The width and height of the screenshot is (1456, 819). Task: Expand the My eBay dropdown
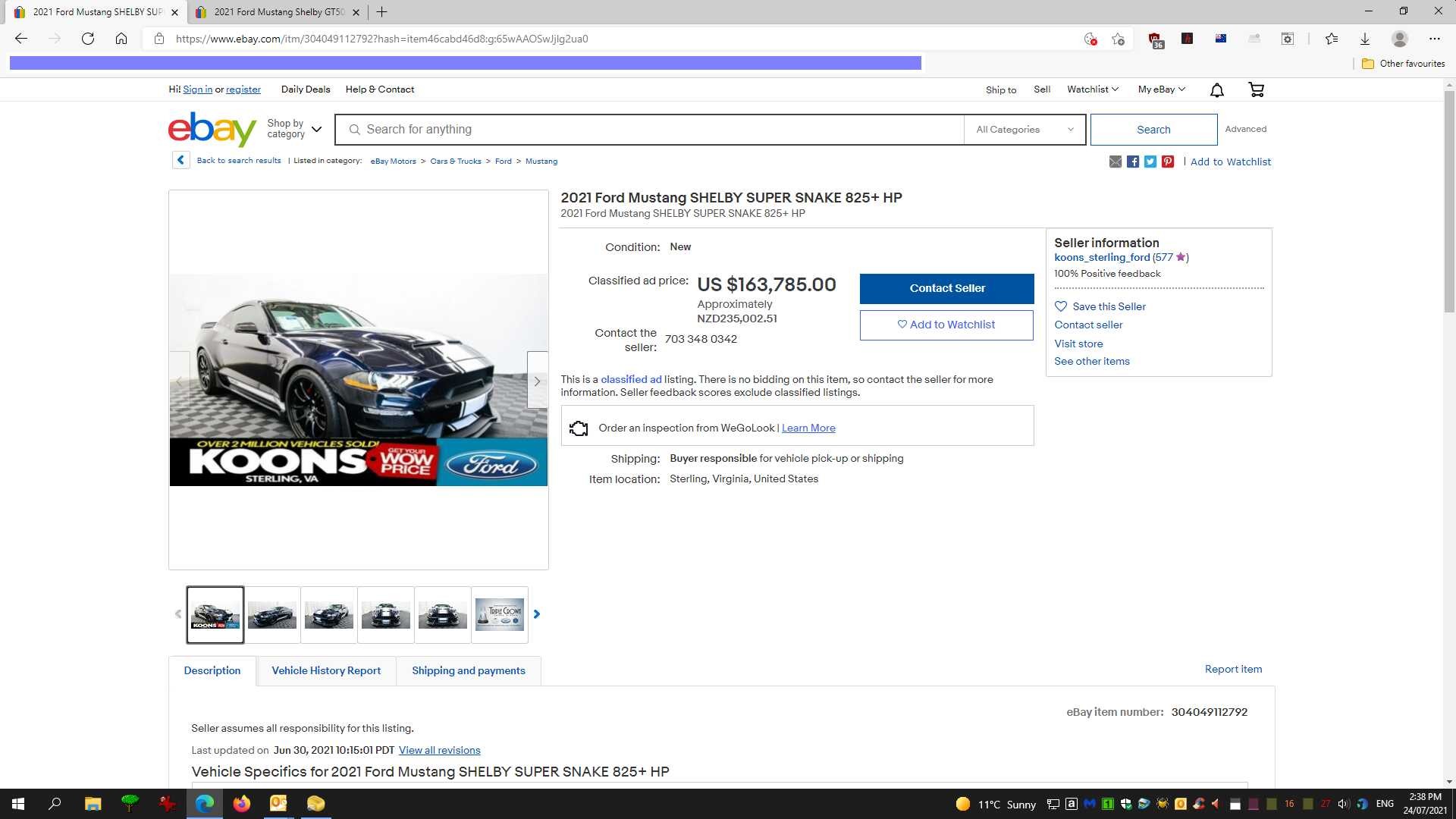[1161, 89]
